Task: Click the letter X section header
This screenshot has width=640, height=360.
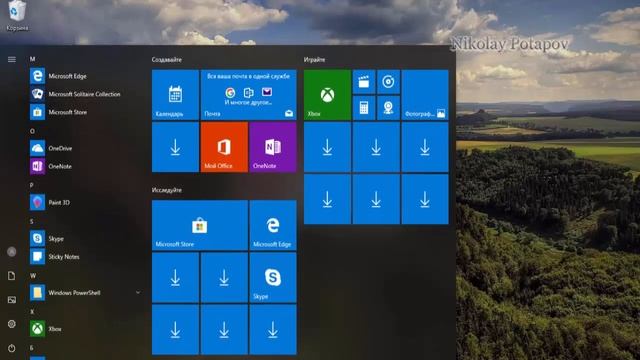Action: pyautogui.click(x=32, y=311)
